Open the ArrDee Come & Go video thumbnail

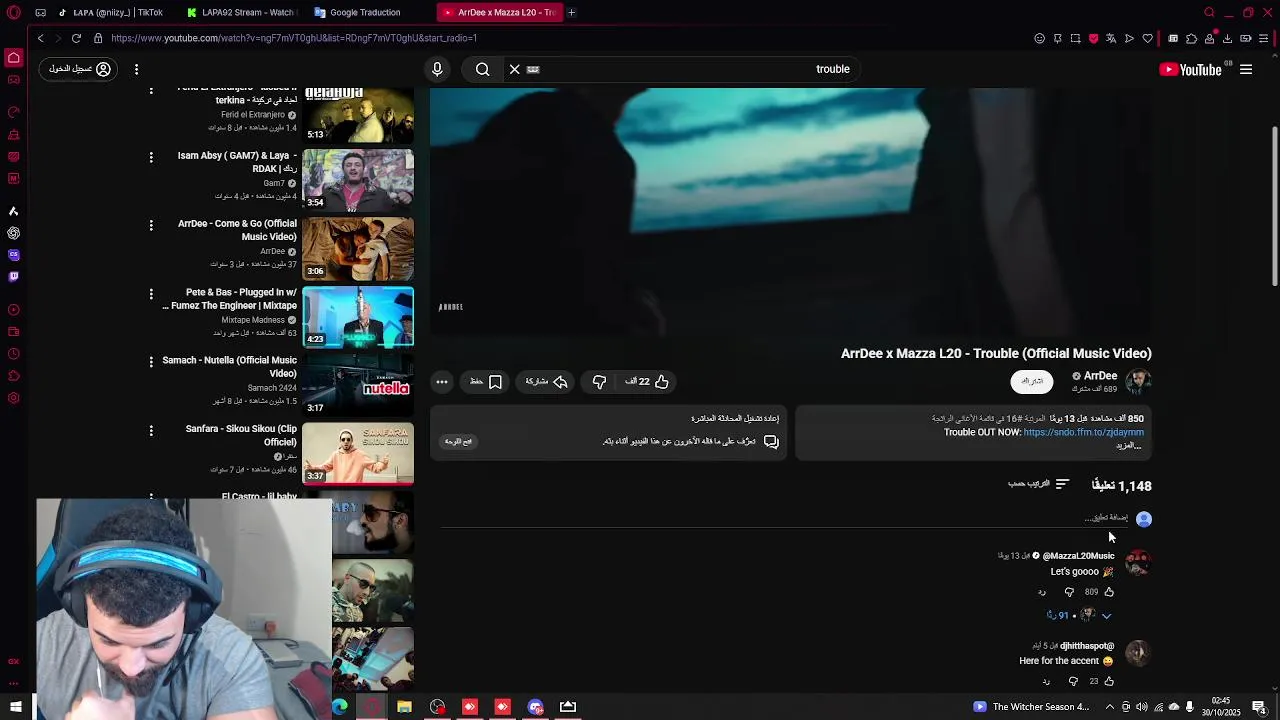coord(358,248)
